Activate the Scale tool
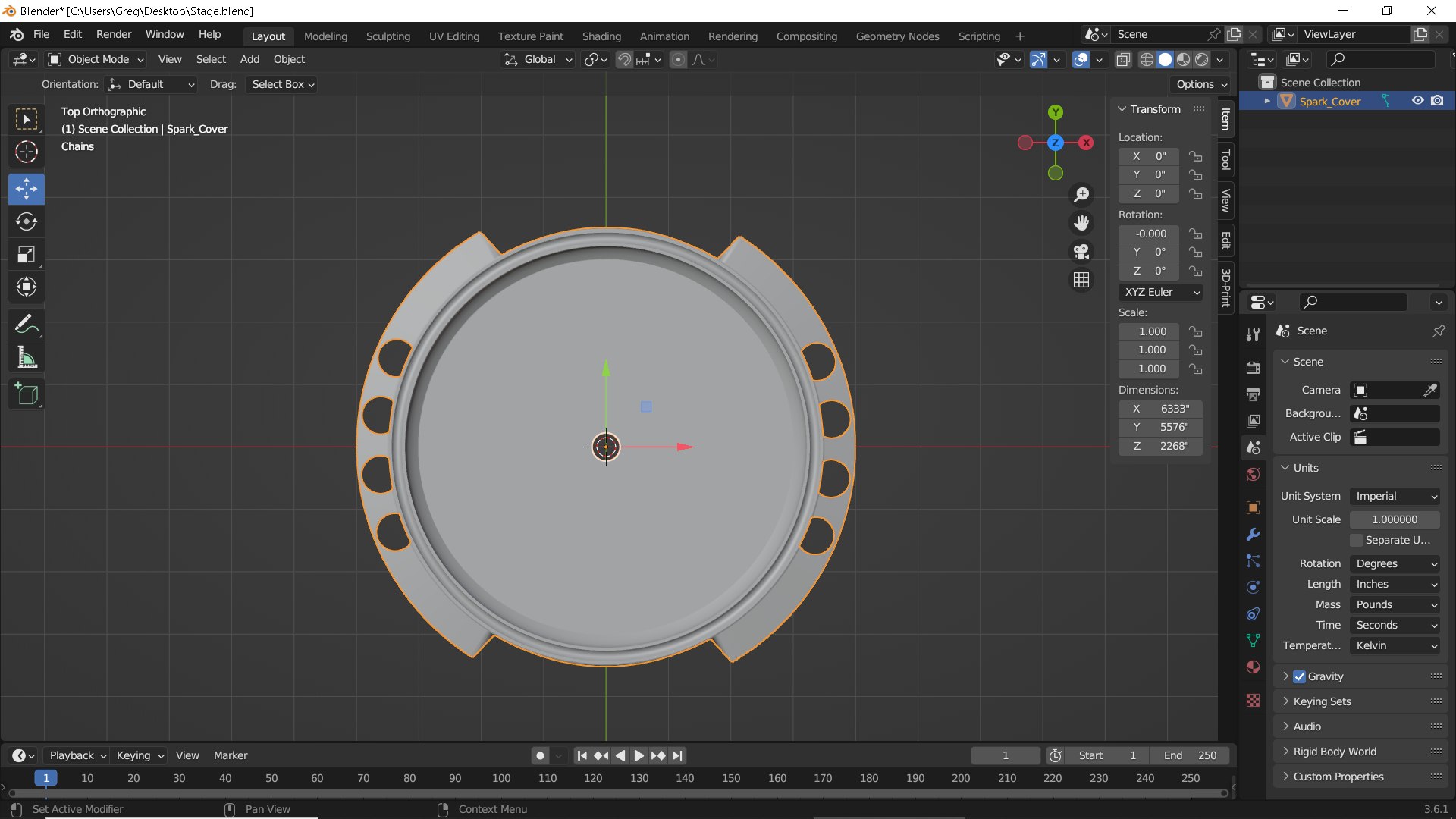Screen dimensions: 1456x819 pos(27,254)
